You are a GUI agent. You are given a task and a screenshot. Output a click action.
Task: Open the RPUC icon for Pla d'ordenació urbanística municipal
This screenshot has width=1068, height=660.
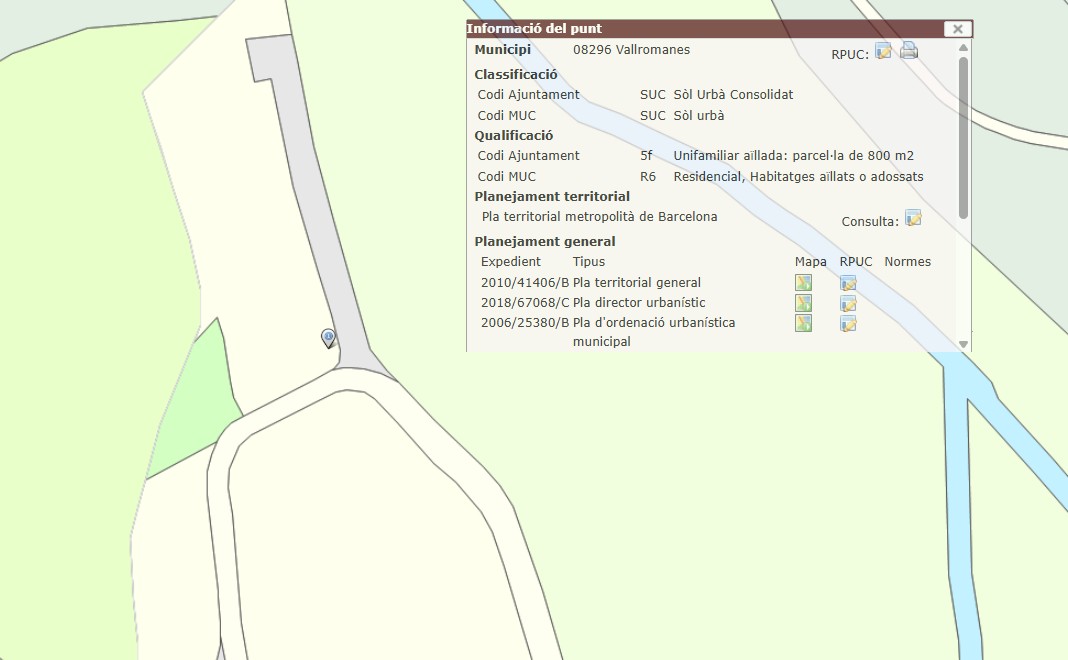click(848, 323)
